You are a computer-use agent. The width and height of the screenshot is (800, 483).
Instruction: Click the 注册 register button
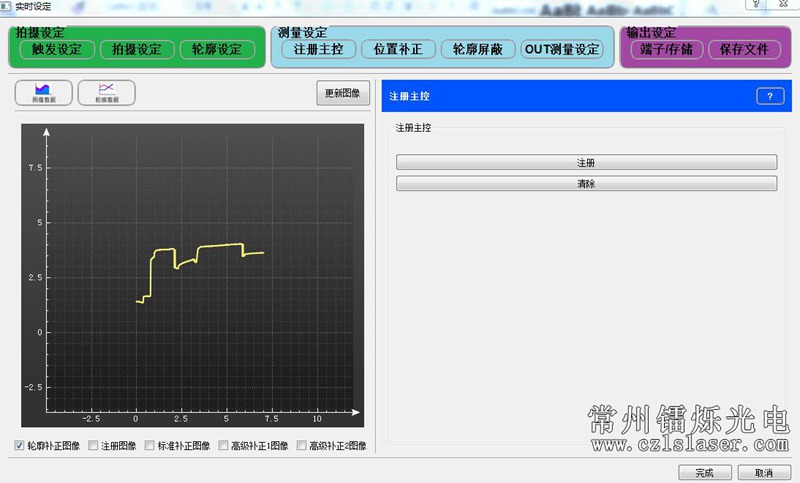tap(586, 162)
